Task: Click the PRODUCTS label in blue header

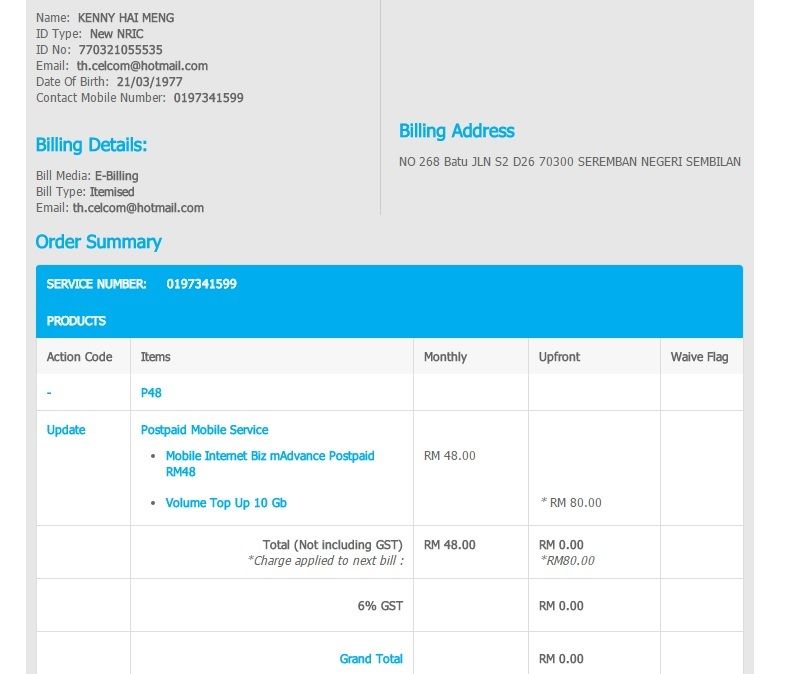Action: click(x=76, y=321)
